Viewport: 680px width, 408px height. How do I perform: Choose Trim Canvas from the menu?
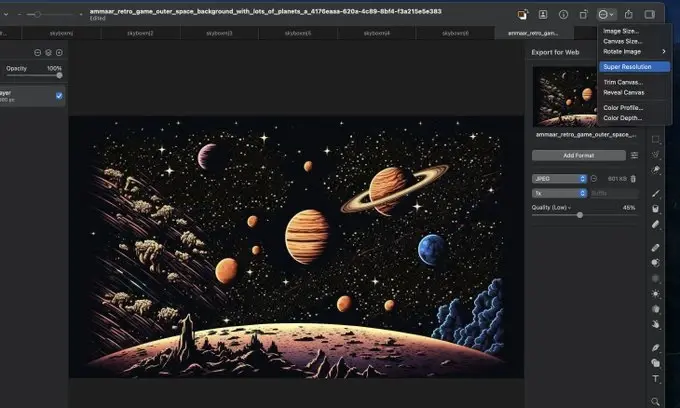(x=623, y=82)
